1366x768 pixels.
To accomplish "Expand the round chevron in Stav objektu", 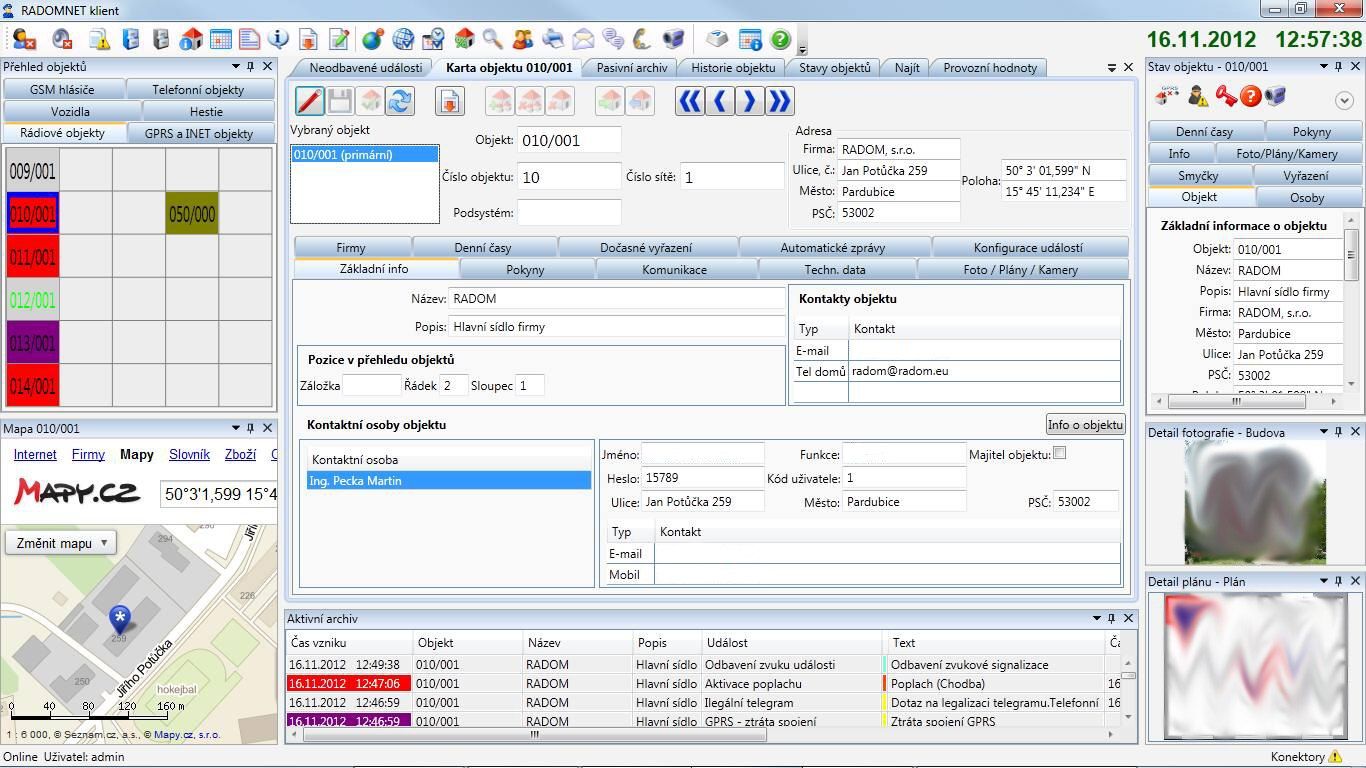I will click(1343, 100).
